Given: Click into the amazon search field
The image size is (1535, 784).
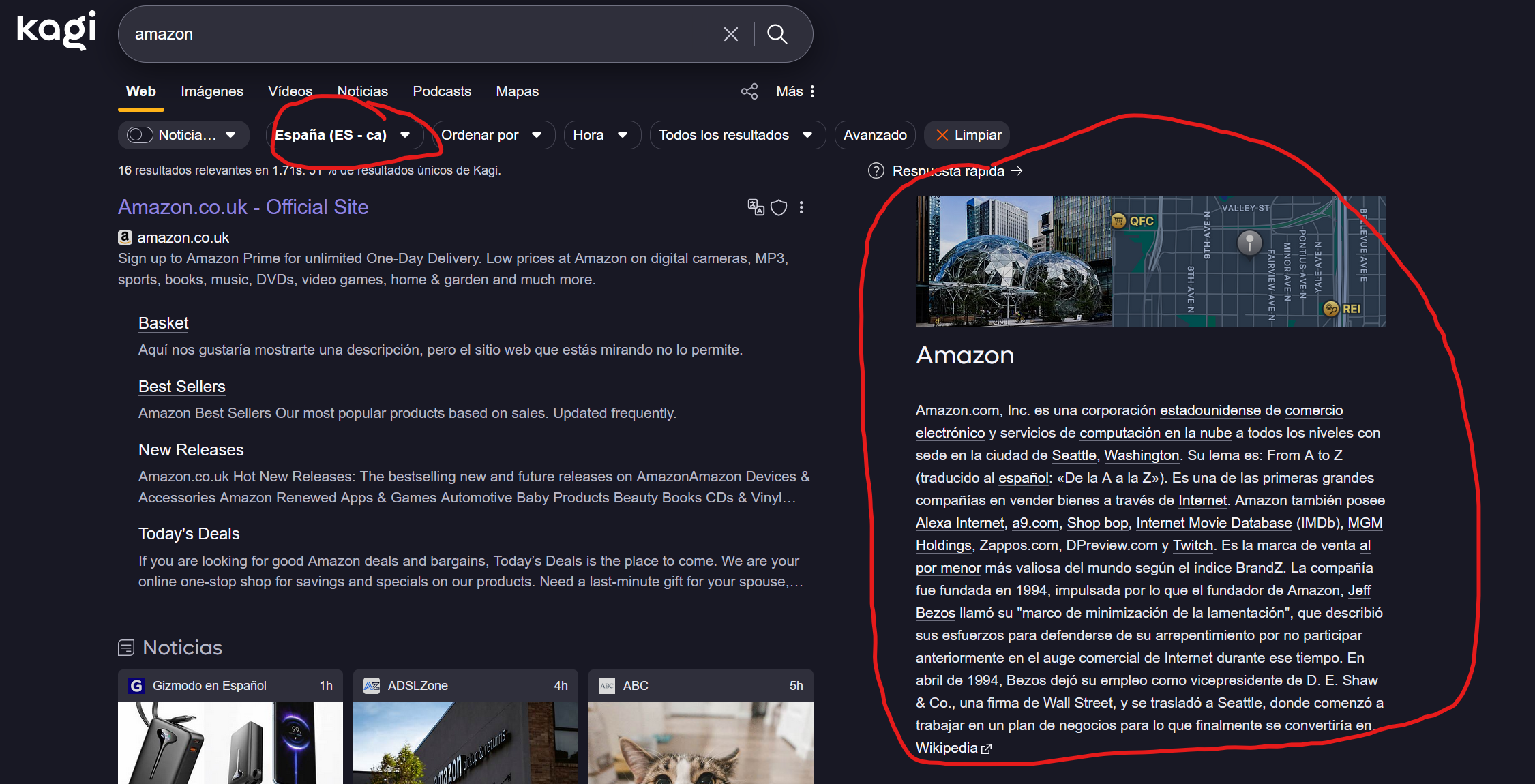Looking at the screenshot, I should (409, 34).
